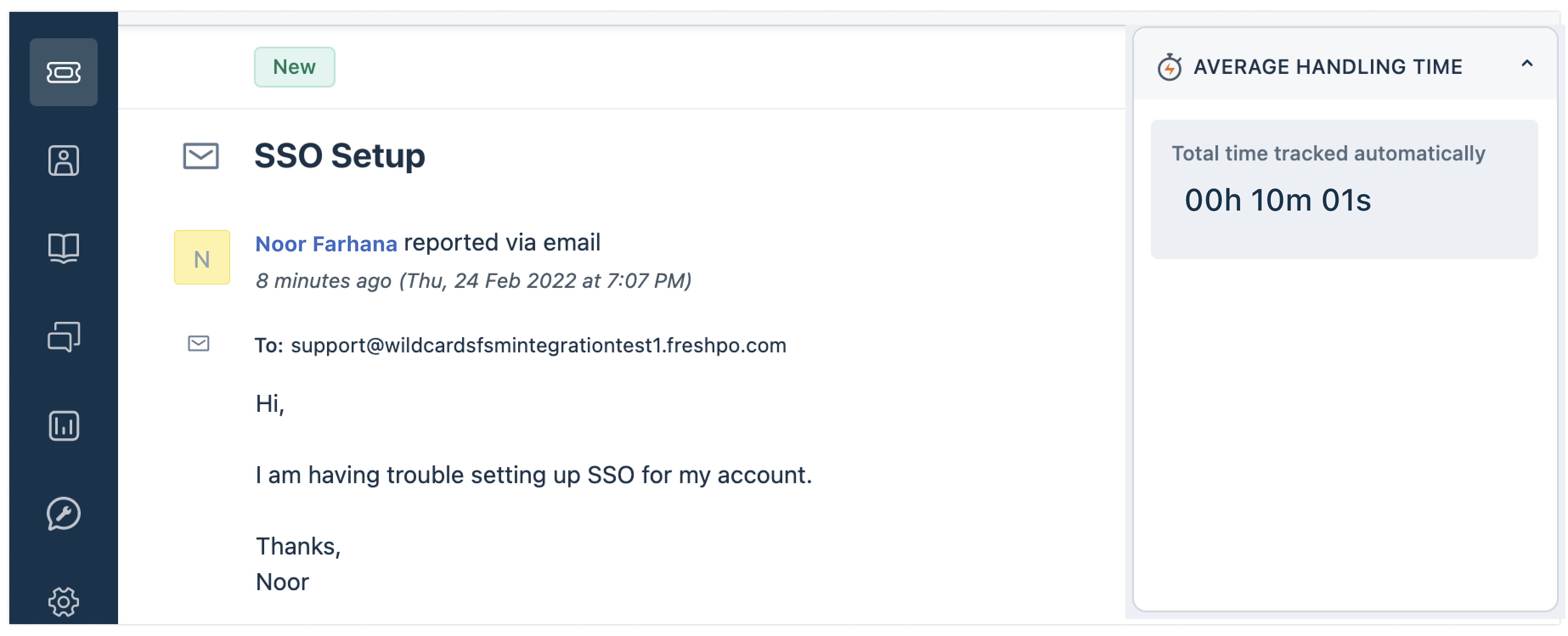Open the Tickets icon in sidebar
The image size is (1568, 636).
click(63, 73)
